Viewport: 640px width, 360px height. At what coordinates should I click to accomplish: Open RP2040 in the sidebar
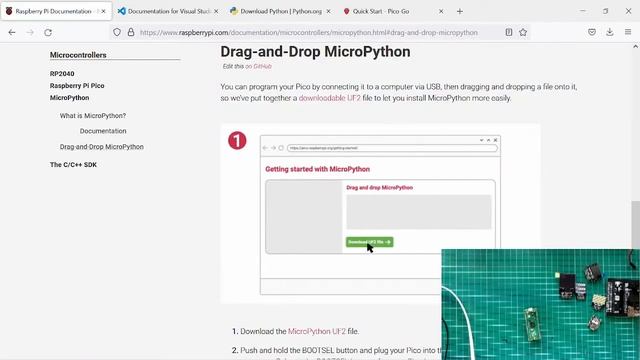[62, 73]
